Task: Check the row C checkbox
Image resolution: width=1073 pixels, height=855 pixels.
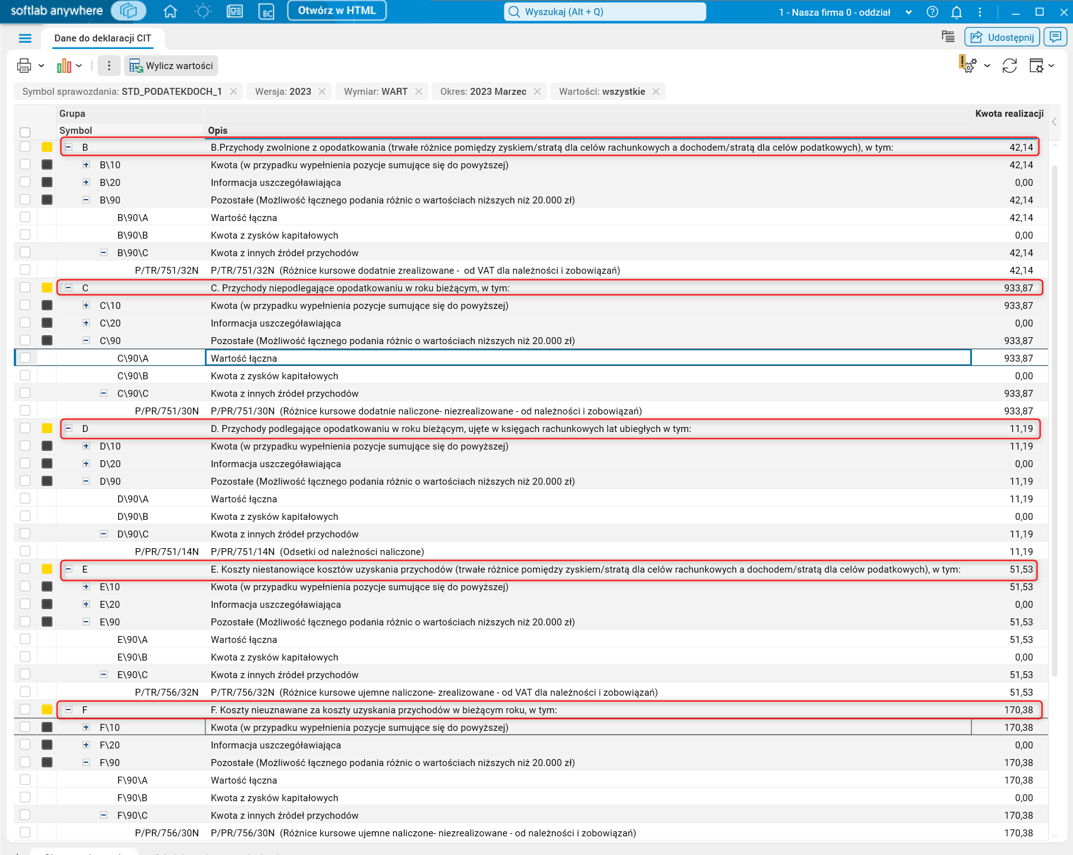Action: pyautogui.click(x=25, y=288)
